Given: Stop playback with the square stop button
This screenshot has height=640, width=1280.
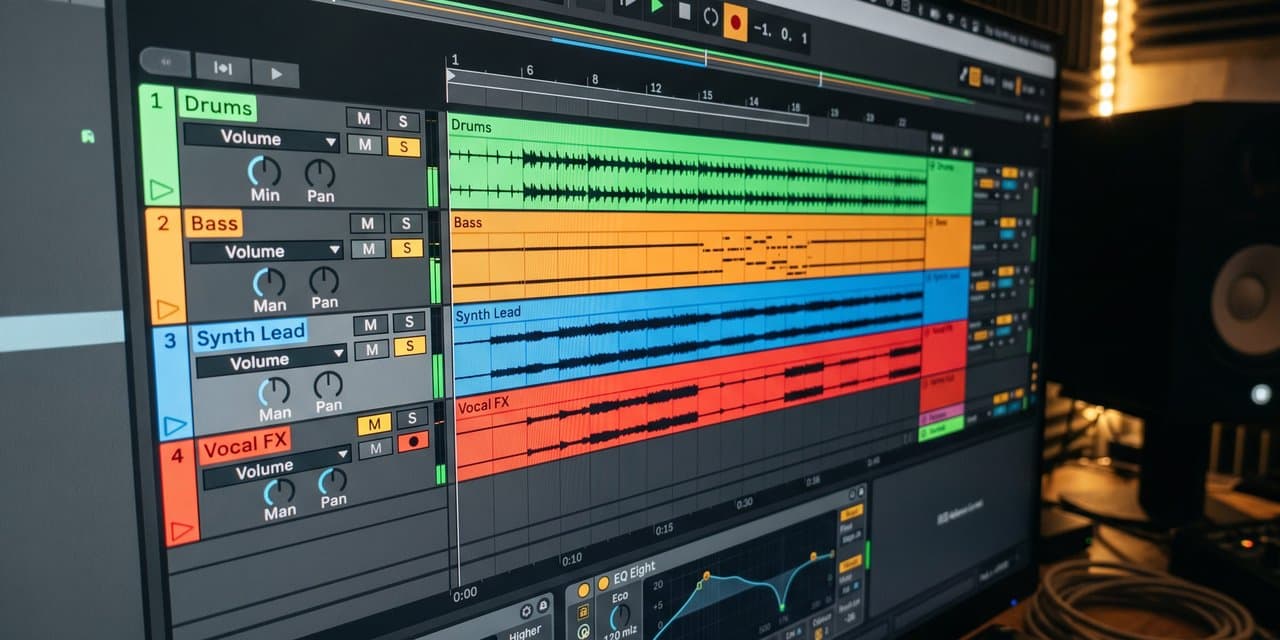Looking at the screenshot, I should [684, 10].
